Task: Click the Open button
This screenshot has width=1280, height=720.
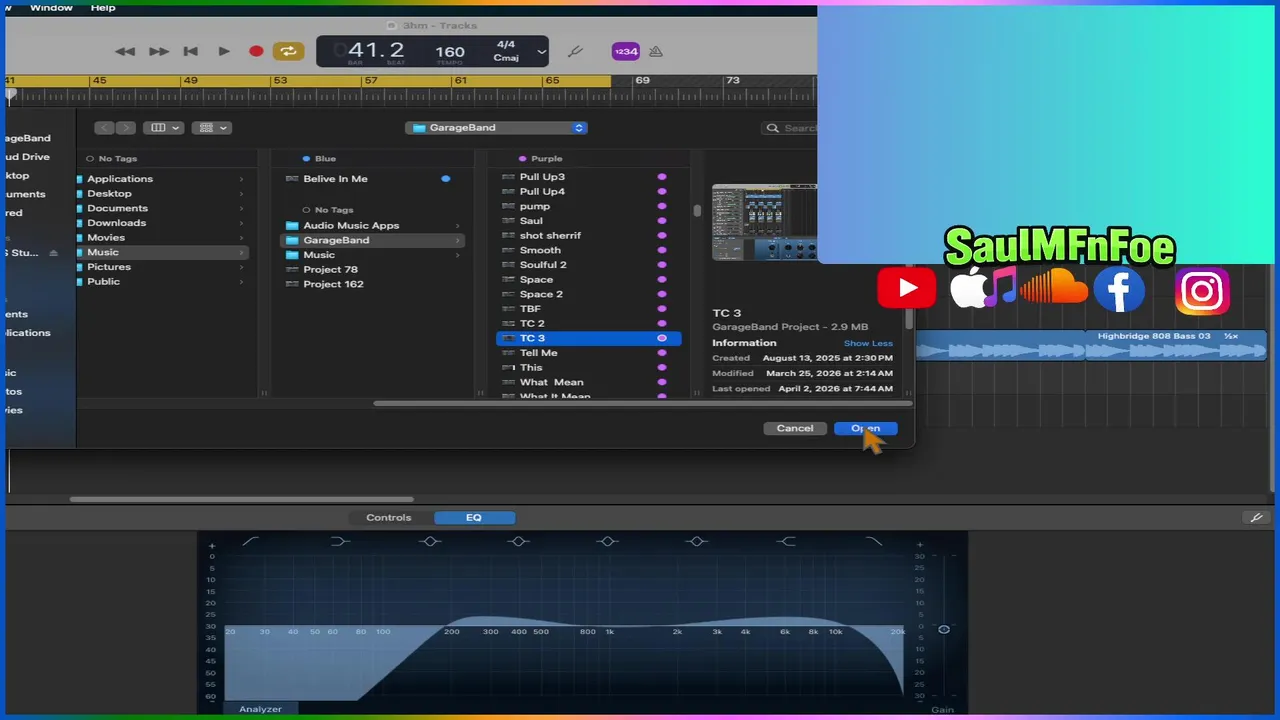Action: [865, 428]
